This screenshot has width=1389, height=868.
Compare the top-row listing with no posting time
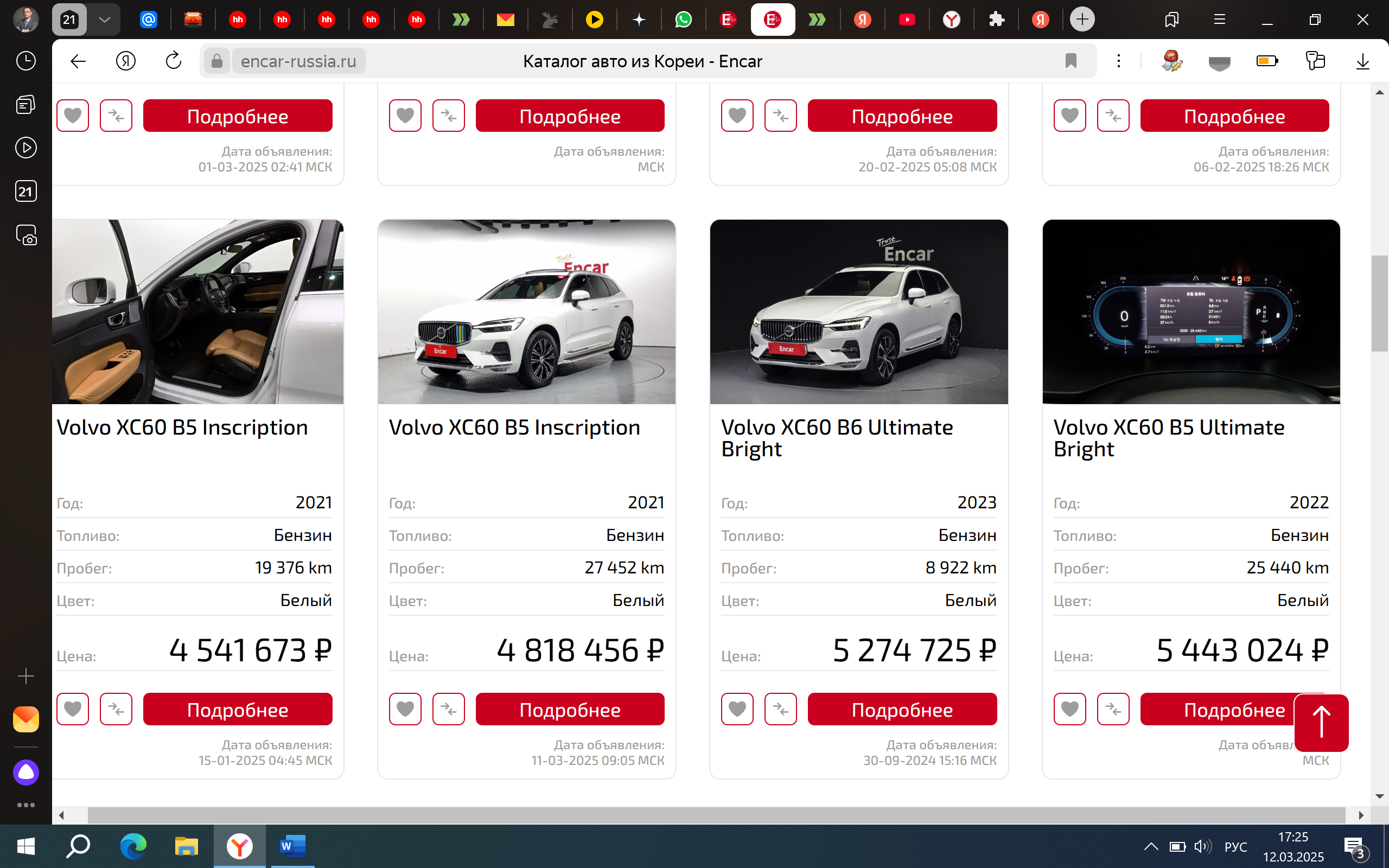448,116
